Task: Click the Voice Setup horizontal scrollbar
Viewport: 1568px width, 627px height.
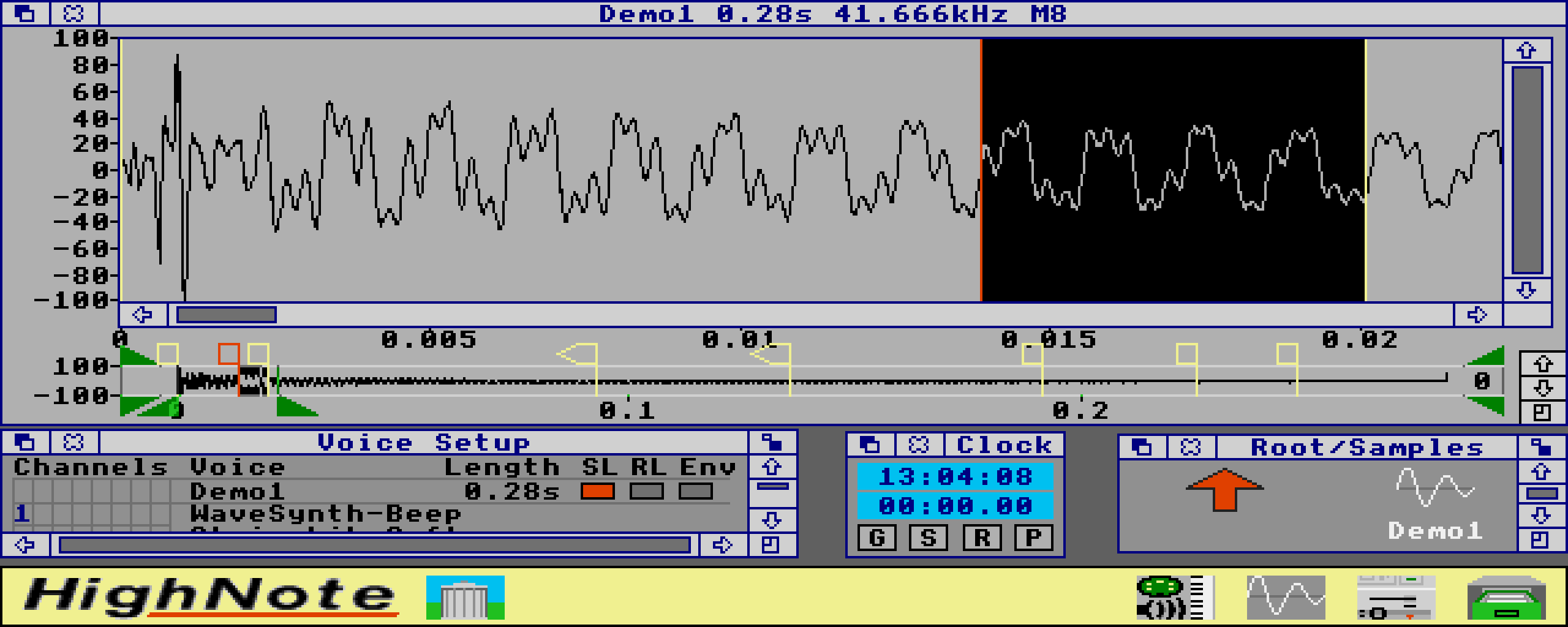Action: pos(374,544)
